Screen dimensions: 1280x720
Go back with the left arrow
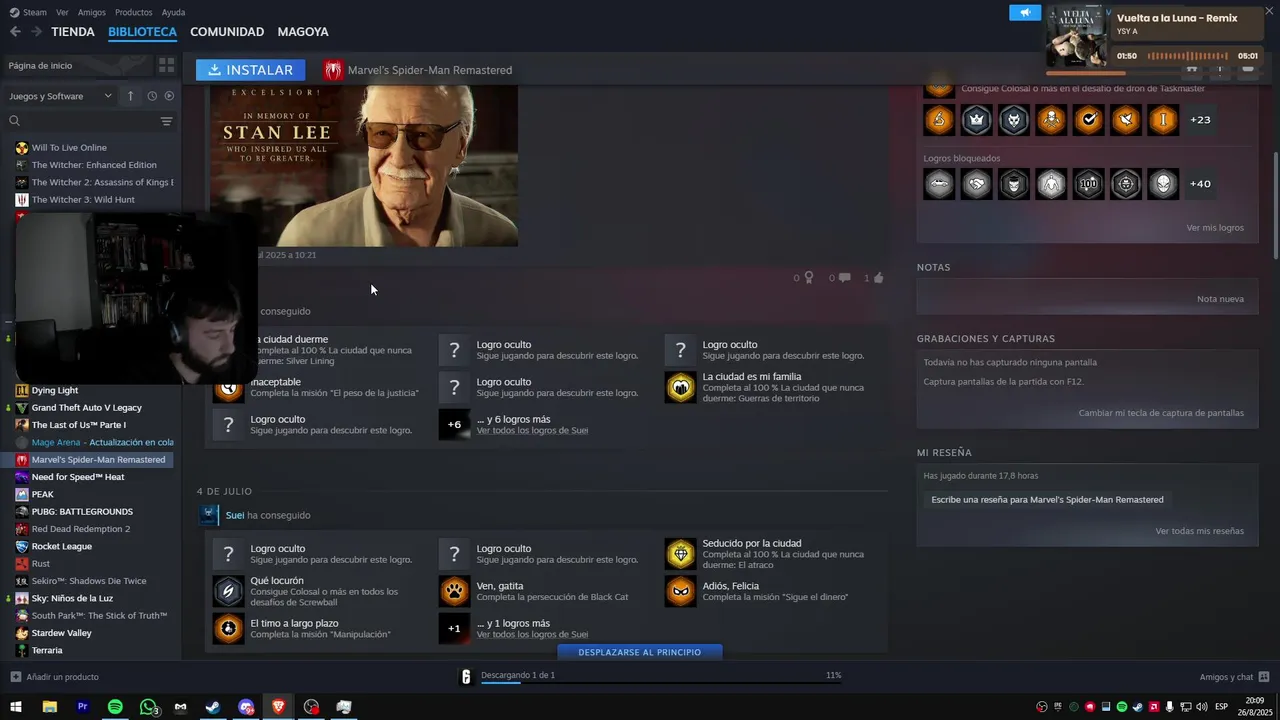(x=15, y=32)
